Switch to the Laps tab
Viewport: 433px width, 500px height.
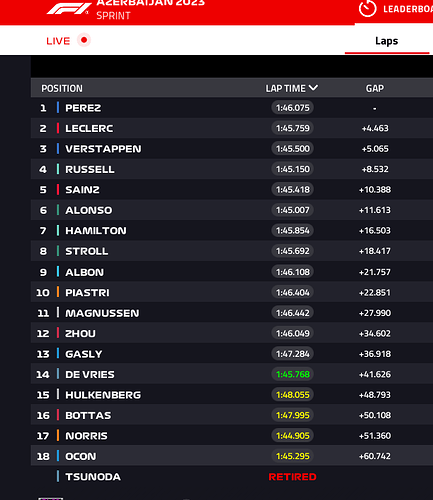click(387, 41)
